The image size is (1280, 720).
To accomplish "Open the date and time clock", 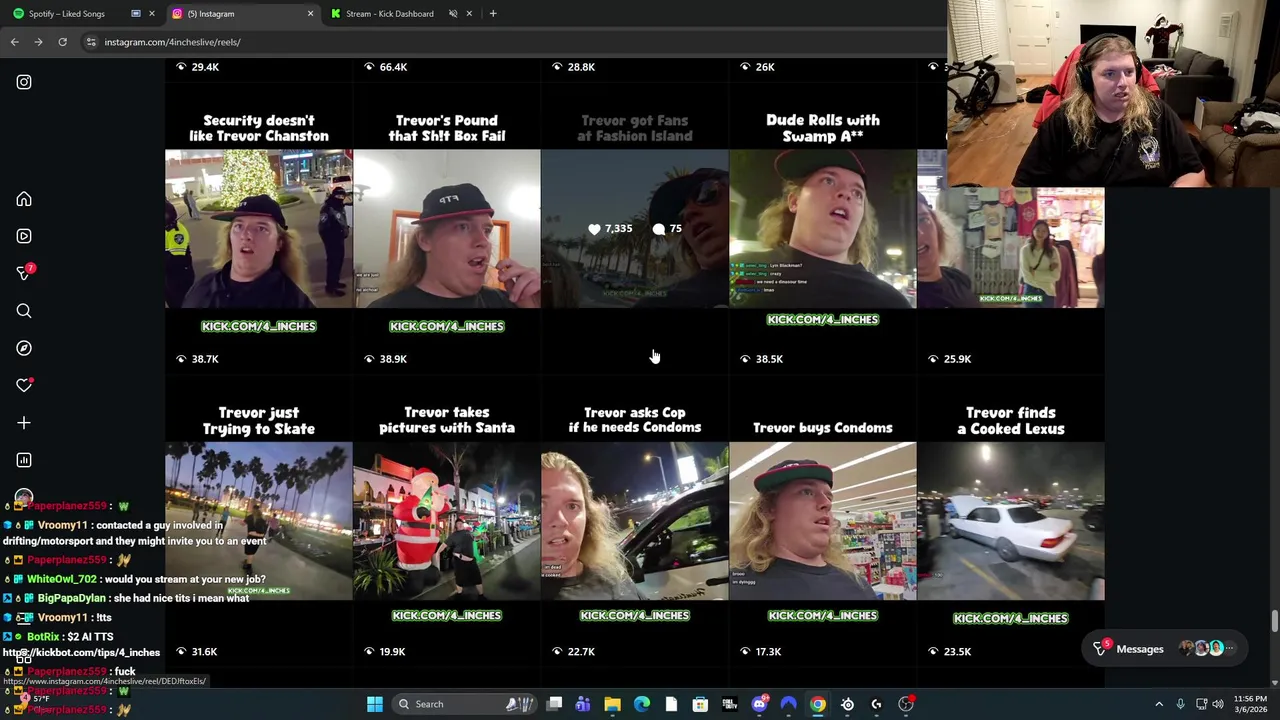I will [1250, 704].
